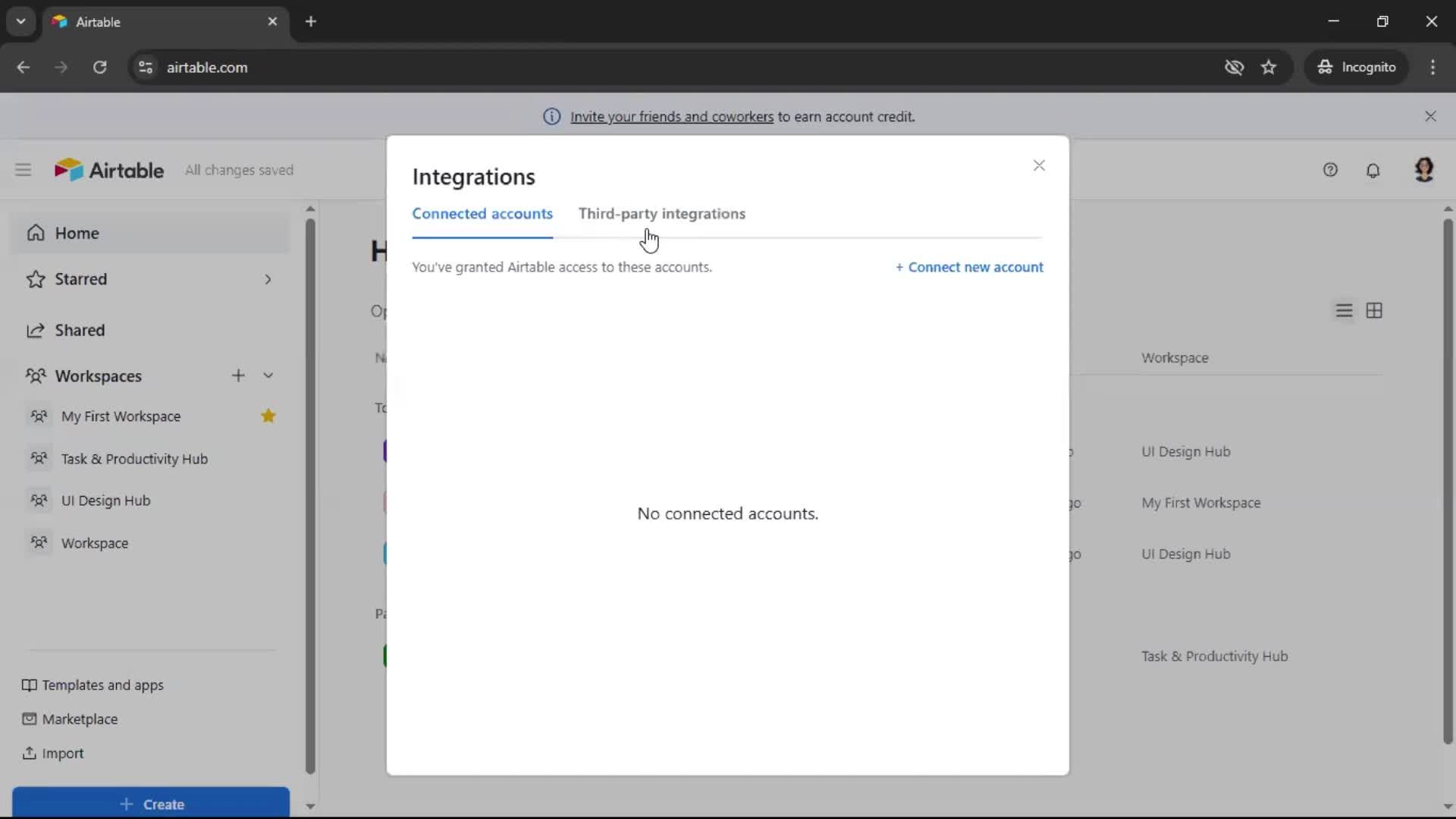Click Invite your friends and coworkers link
The image size is (1456, 819).
click(672, 117)
